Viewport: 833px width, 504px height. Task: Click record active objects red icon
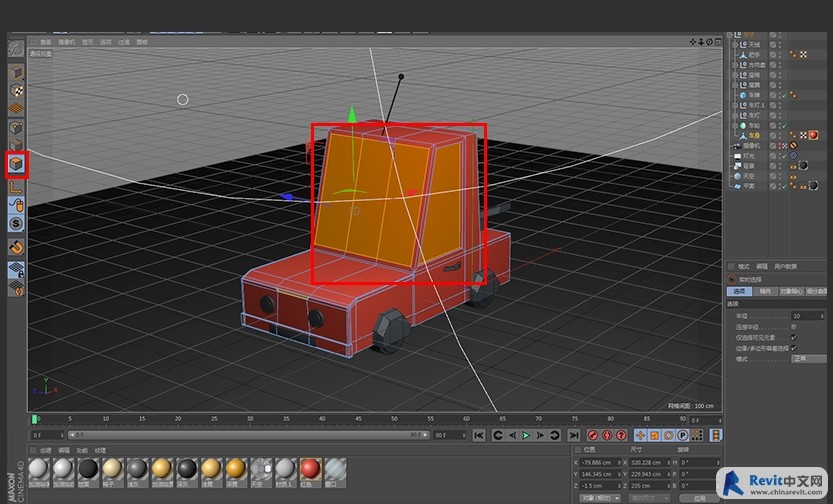pyautogui.click(x=593, y=435)
